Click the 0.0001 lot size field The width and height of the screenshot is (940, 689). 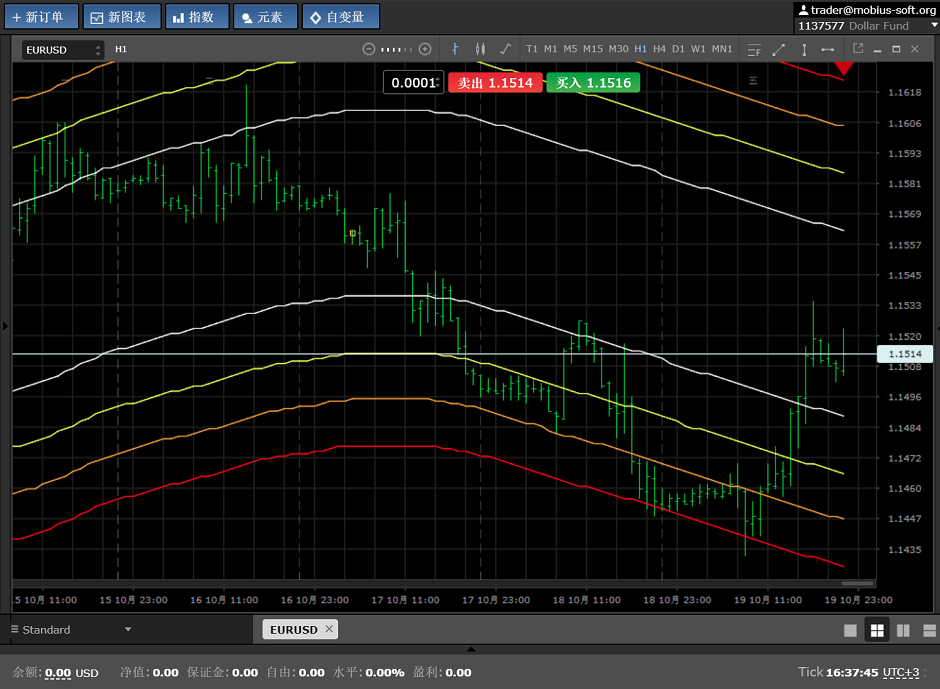[412, 83]
